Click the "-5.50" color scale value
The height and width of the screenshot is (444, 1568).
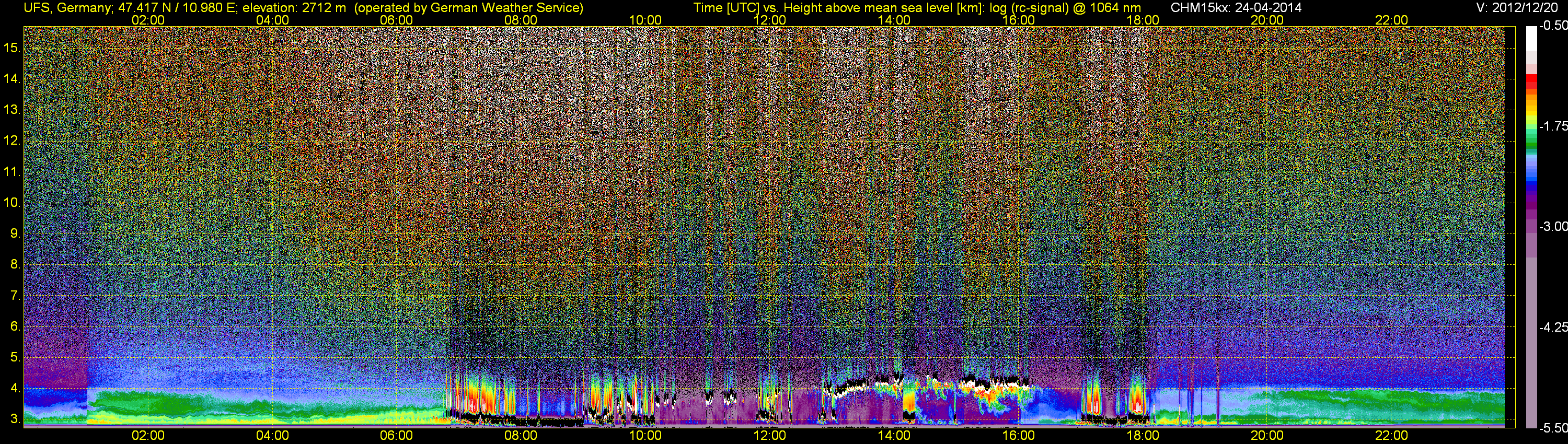[1553, 428]
